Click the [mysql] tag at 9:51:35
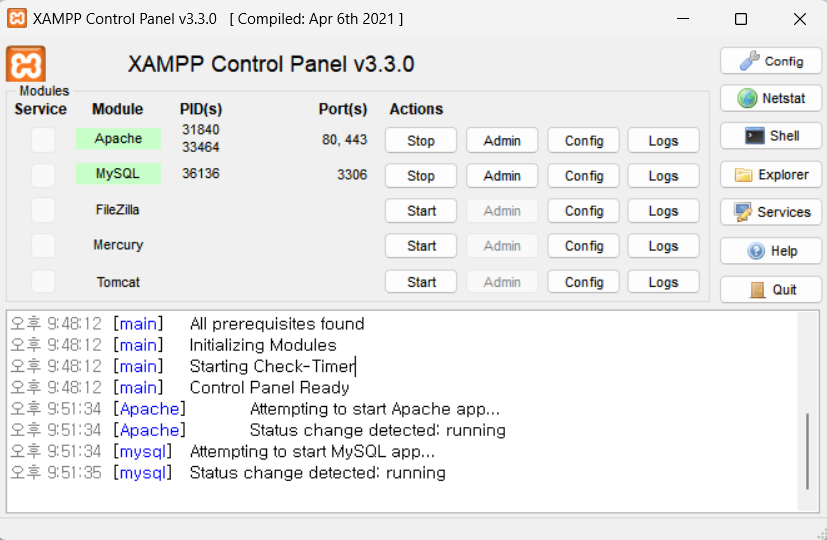This screenshot has width=827, height=540. [x=142, y=473]
